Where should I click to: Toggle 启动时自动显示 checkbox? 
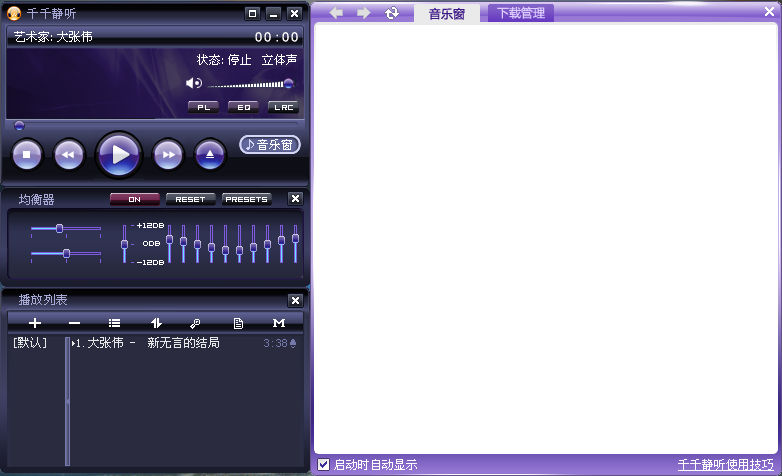point(323,465)
